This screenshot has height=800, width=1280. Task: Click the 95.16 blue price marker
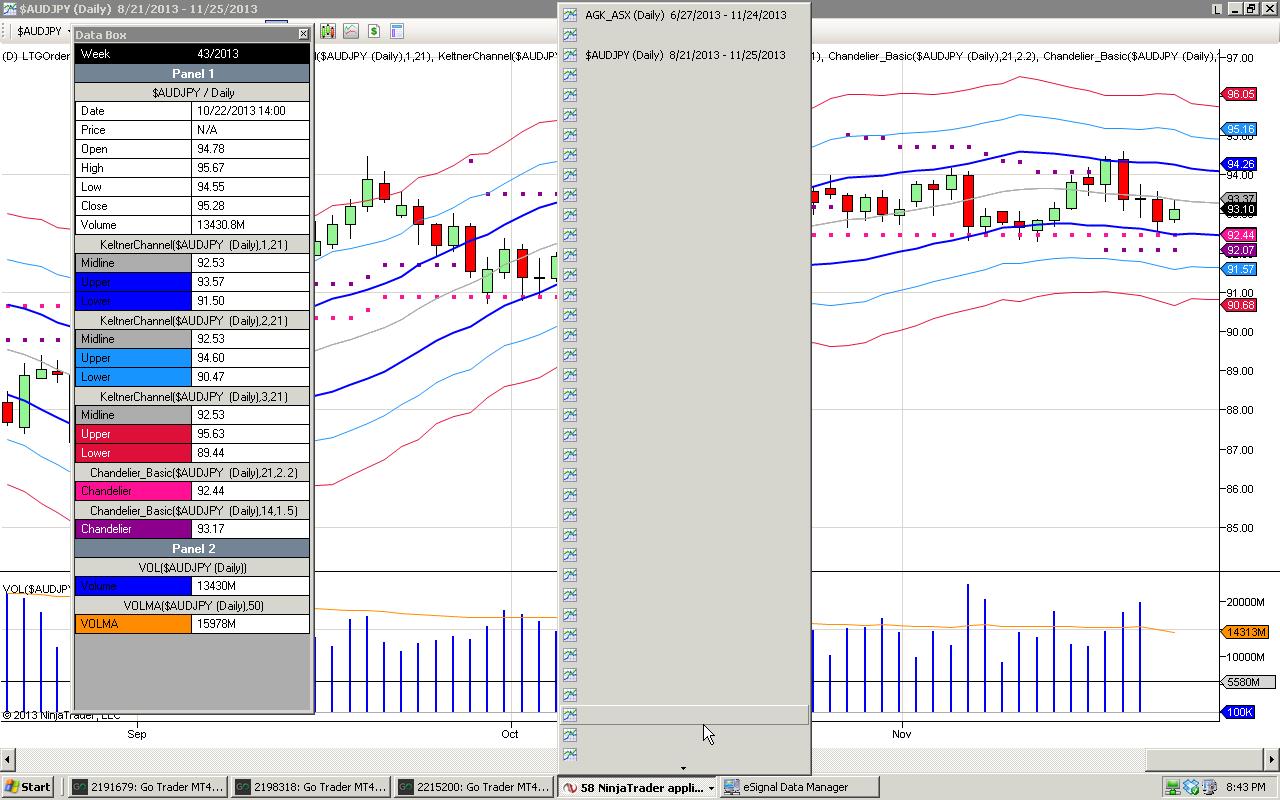1240,129
